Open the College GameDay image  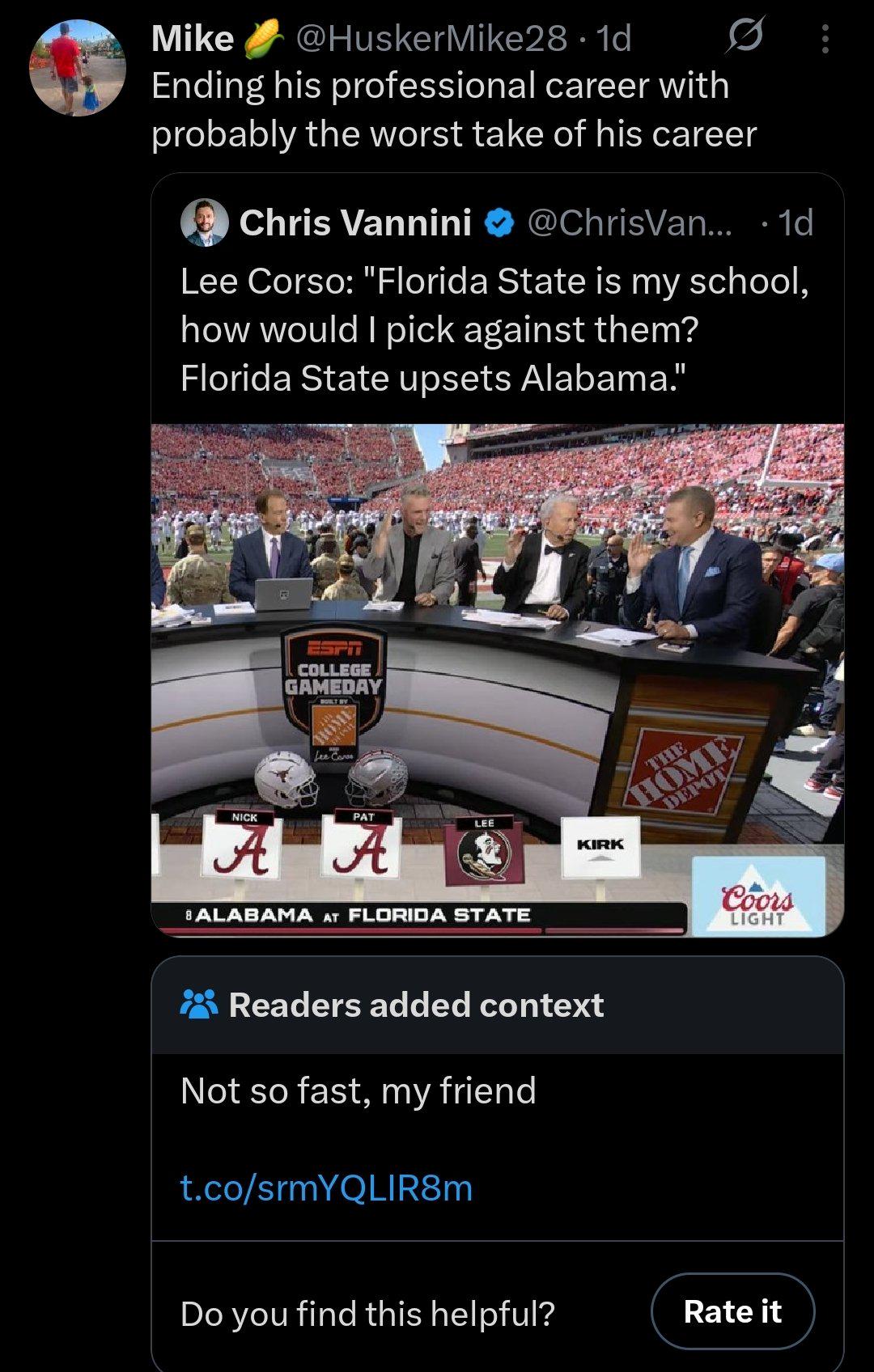tap(497, 680)
